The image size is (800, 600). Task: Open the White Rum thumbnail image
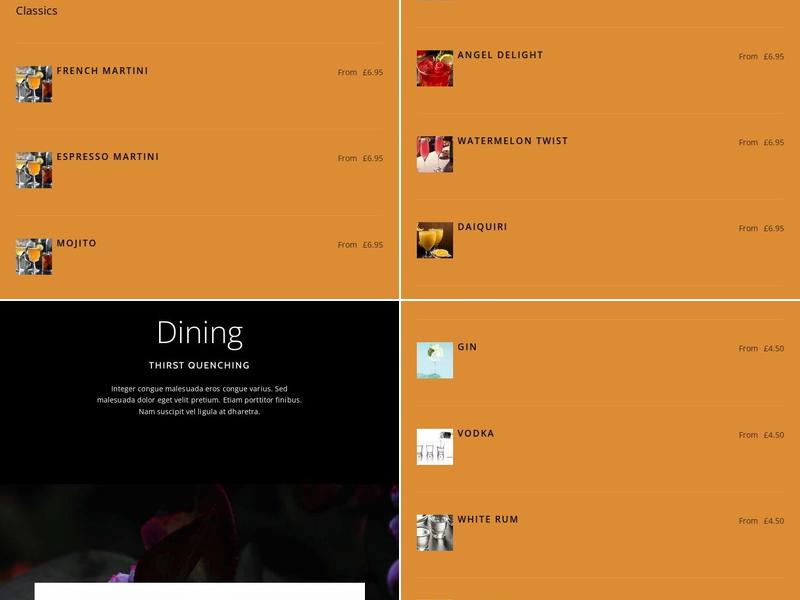click(435, 533)
